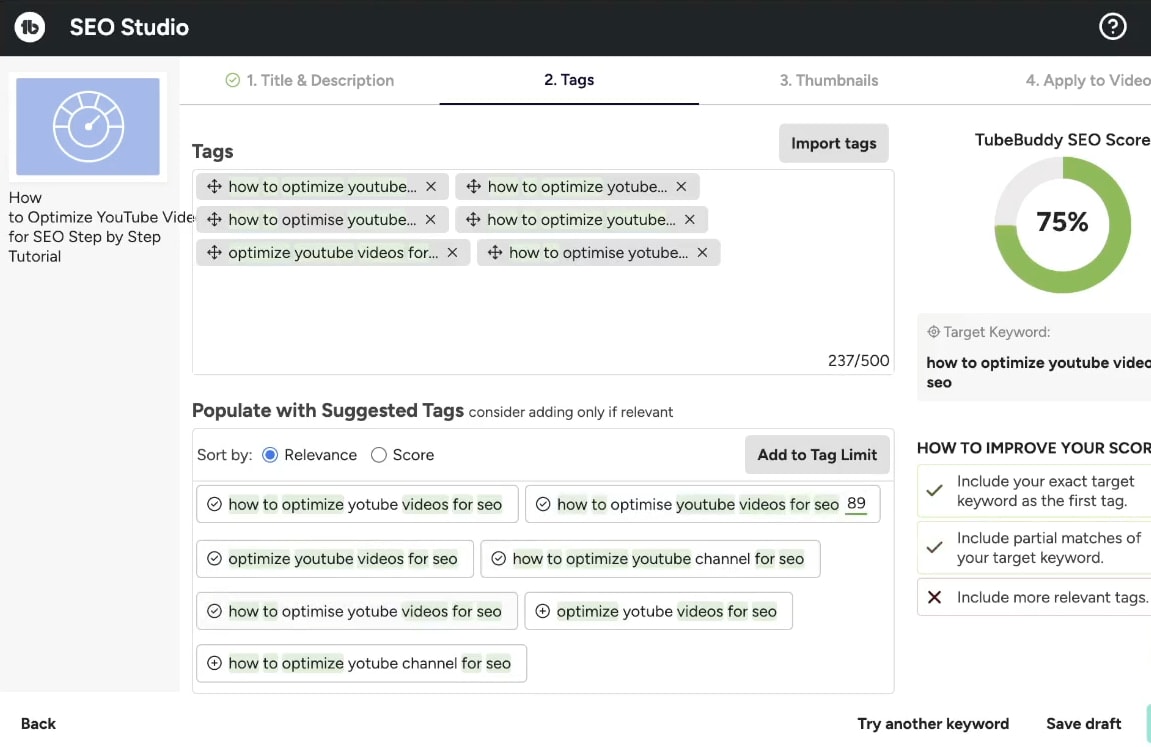Click the video thumbnail preview

point(88,126)
